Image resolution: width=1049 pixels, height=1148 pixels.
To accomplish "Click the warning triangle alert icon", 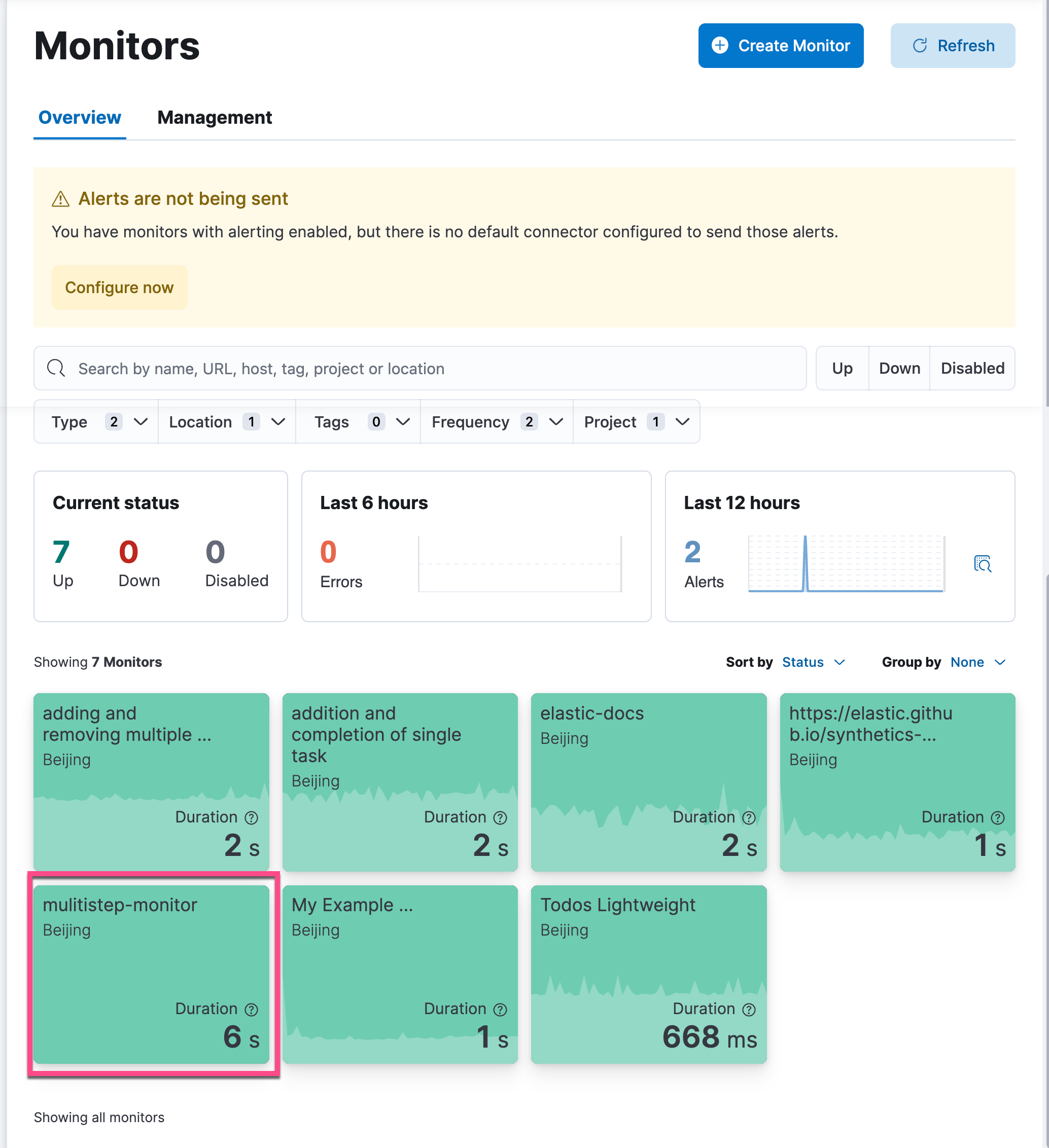I will [60, 199].
